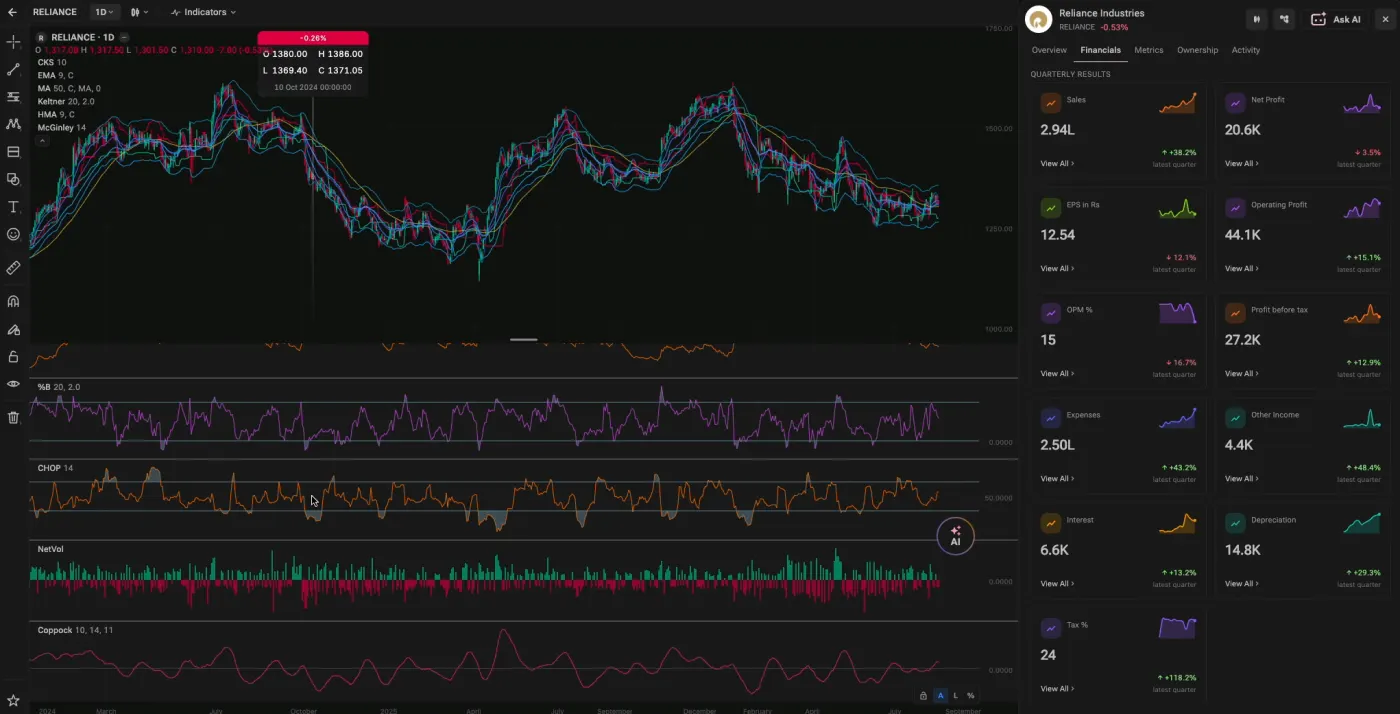Select the crosshair cursor tool
1400x714 pixels.
(13, 42)
